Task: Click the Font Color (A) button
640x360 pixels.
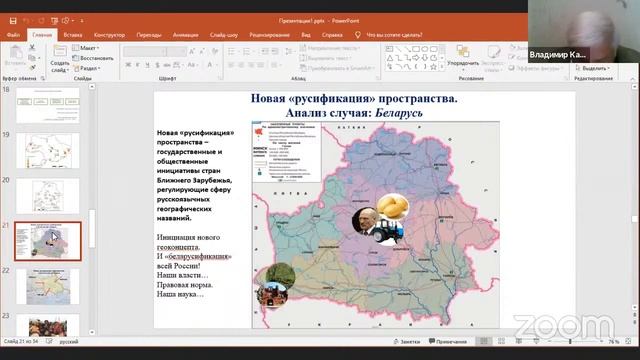Action: 211,65
